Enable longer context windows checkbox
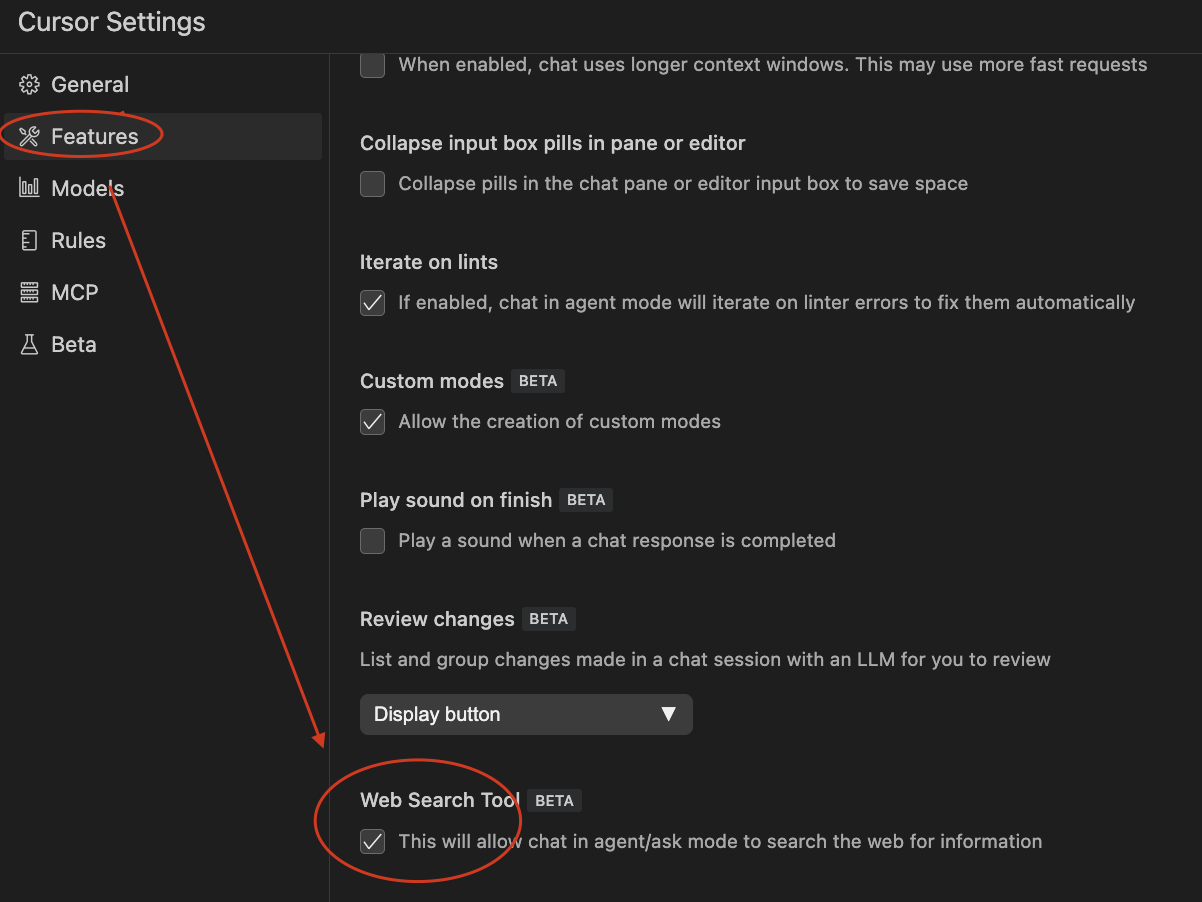1202x902 pixels. click(x=372, y=65)
